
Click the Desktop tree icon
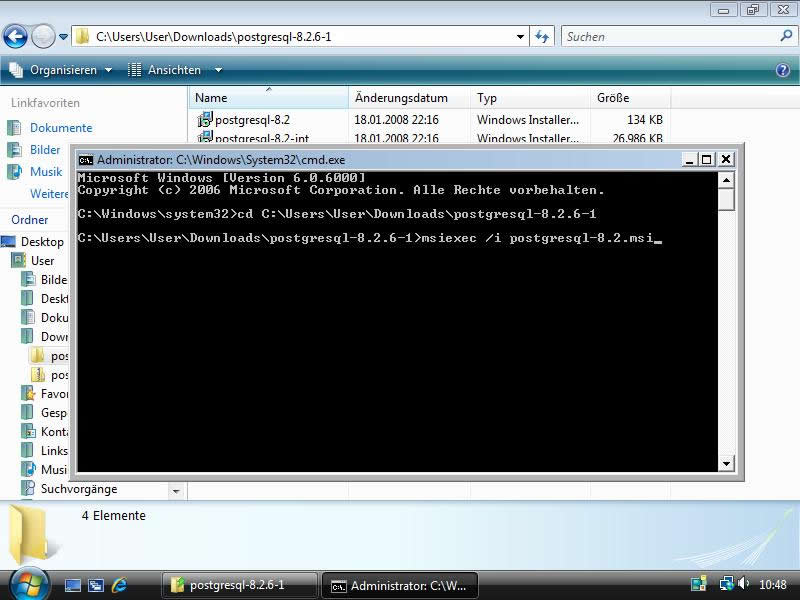(x=8, y=241)
